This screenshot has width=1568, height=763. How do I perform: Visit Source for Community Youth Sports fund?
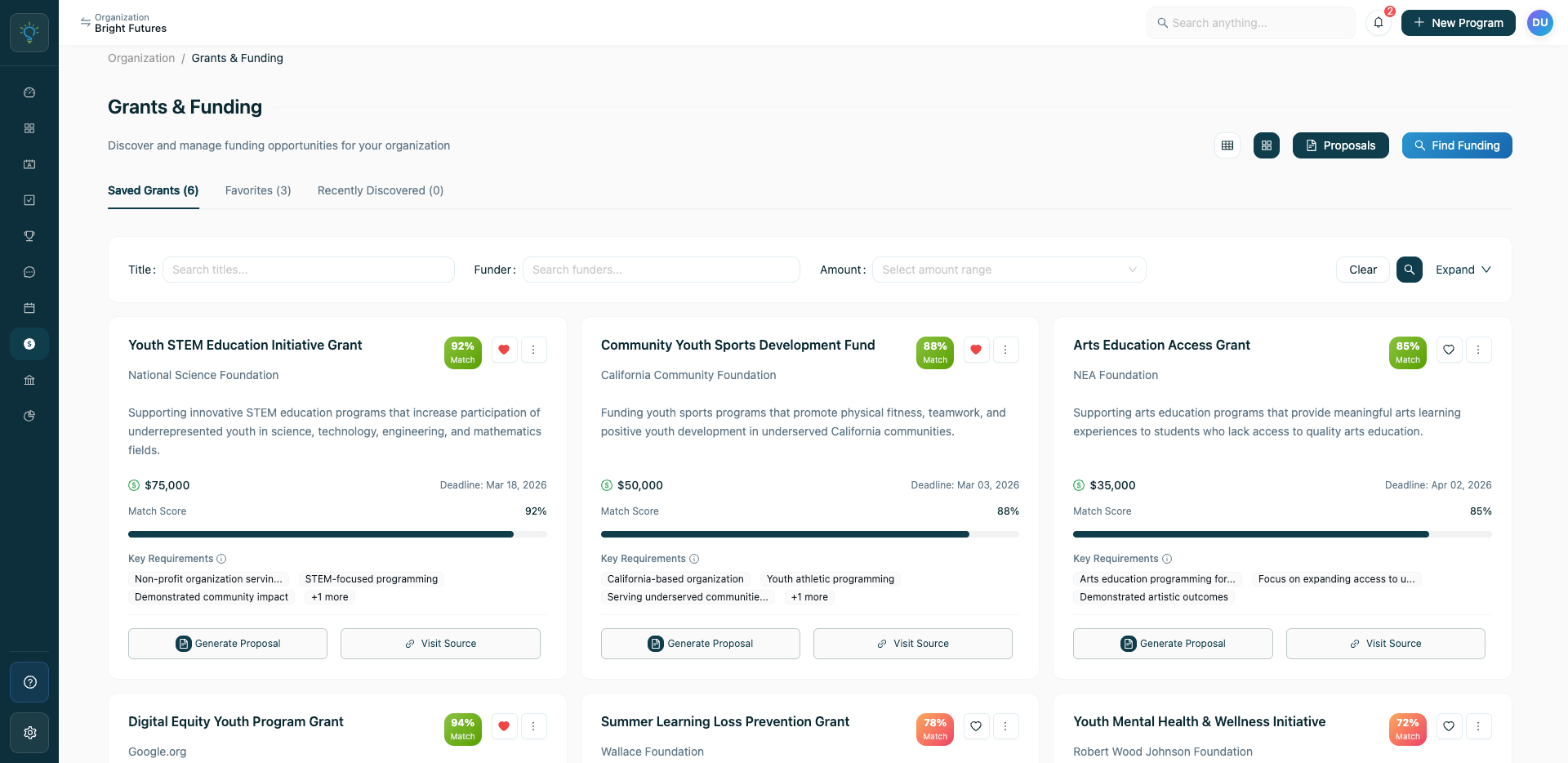point(913,644)
